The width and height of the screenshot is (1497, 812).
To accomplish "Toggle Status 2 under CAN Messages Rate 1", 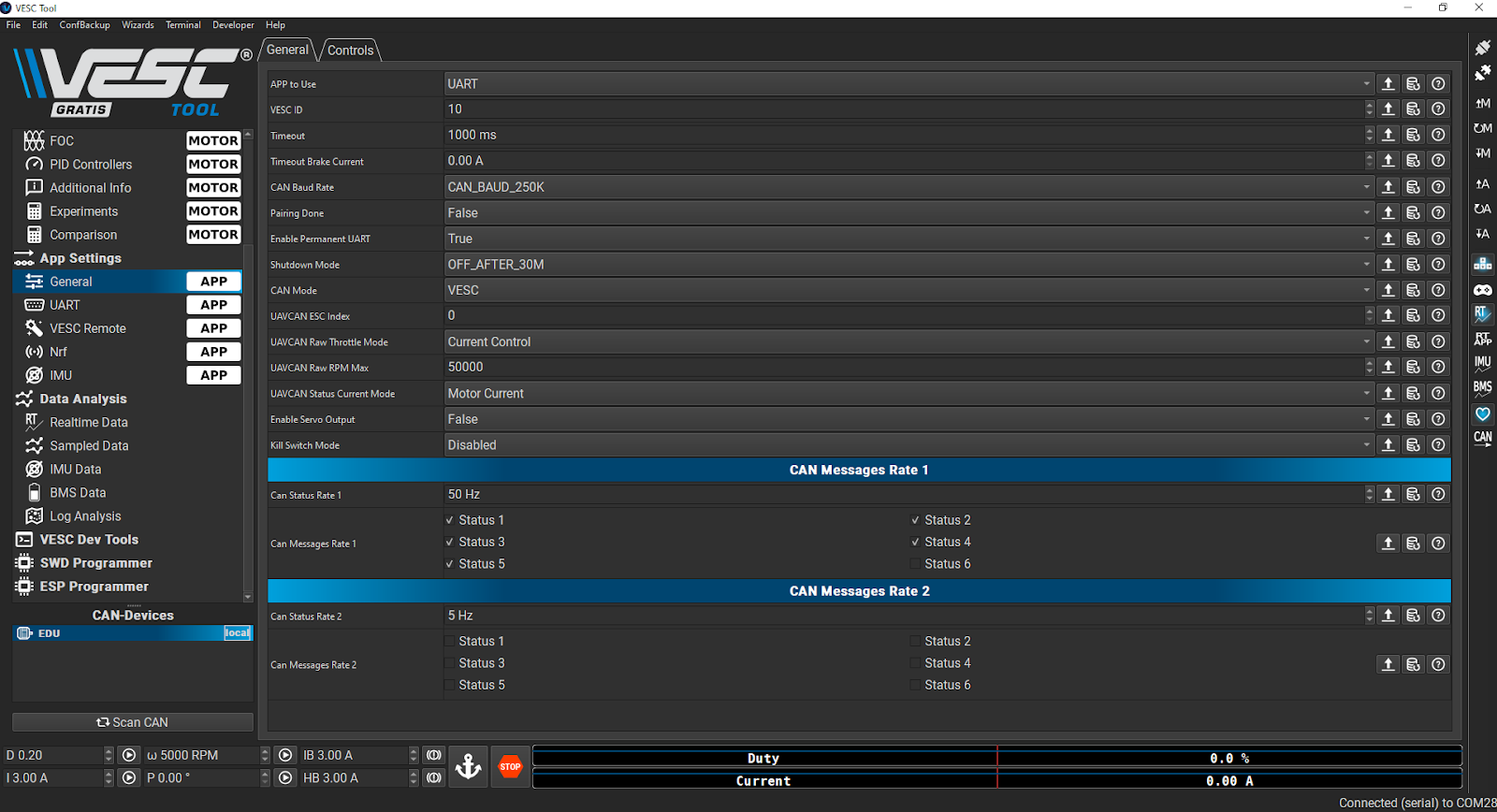I will (941, 520).
